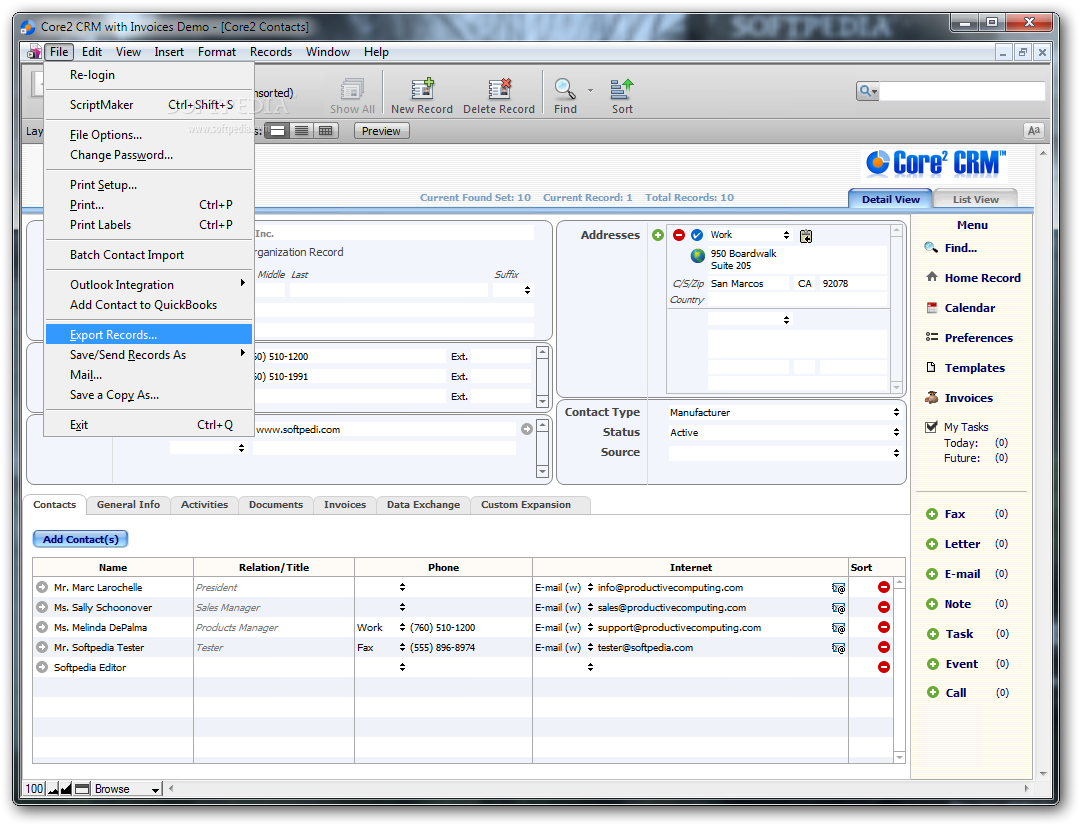Image resolution: width=1080 pixels, height=826 pixels.
Task: Switch to form view layout icon
Action: (x=277, y=131)
